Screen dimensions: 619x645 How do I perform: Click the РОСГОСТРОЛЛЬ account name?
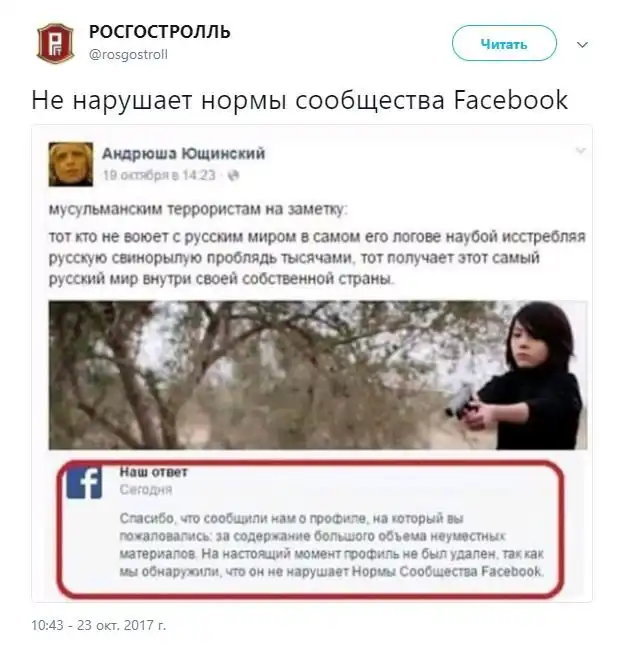pyautogui.click(x=160, y=32)
